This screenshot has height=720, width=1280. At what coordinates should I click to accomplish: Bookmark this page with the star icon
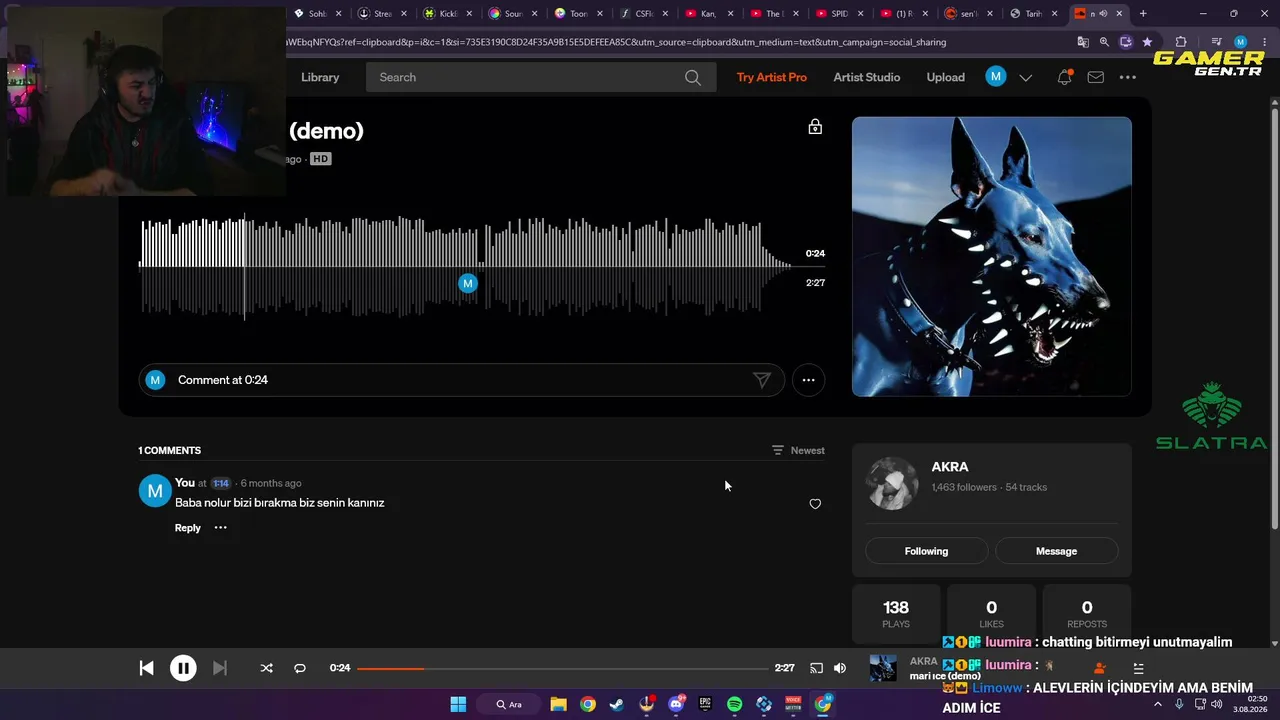point(1147,42)
